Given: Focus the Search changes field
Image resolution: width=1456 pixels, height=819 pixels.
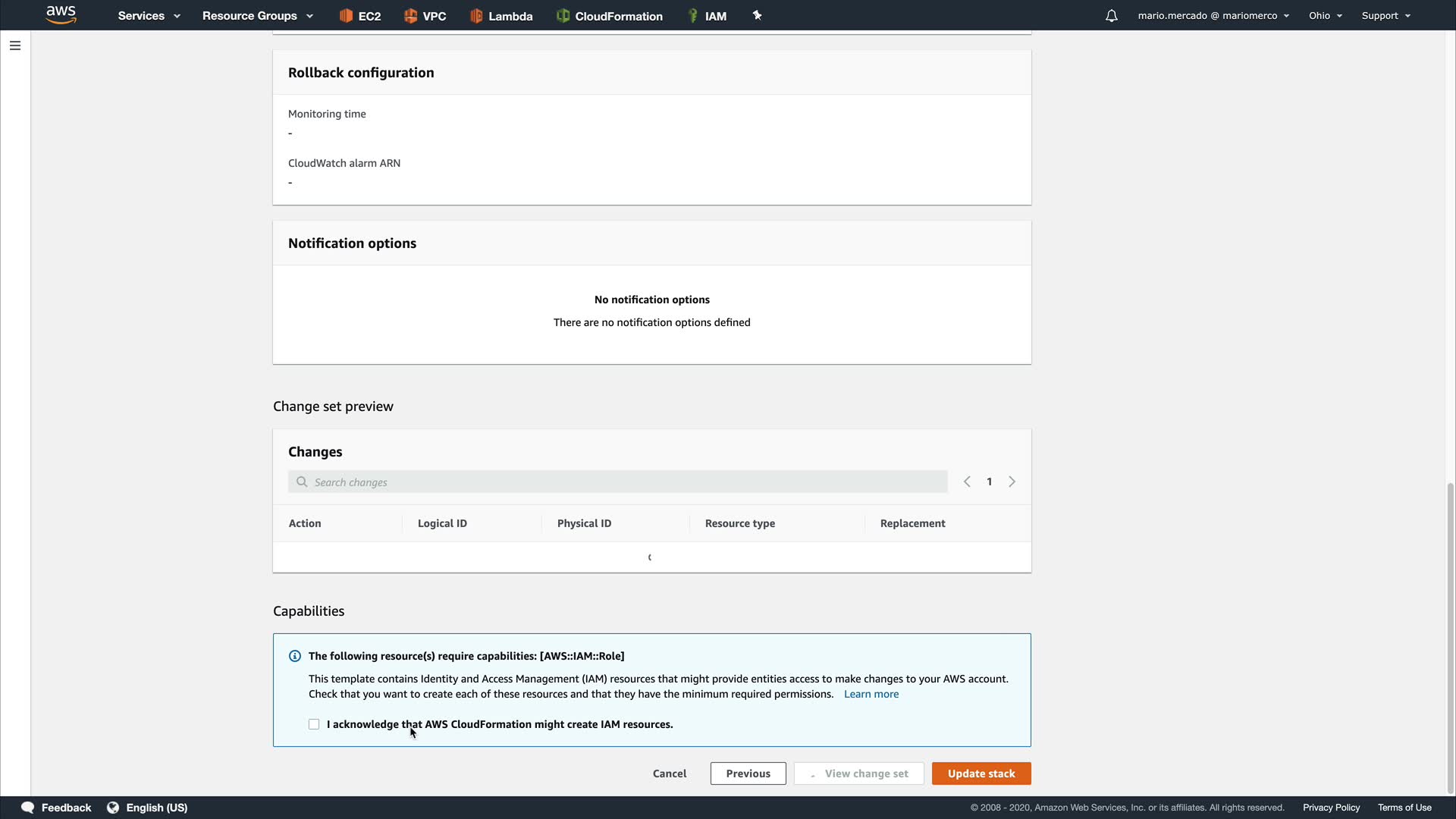Looking at the screenshot, I should [618, 482].
